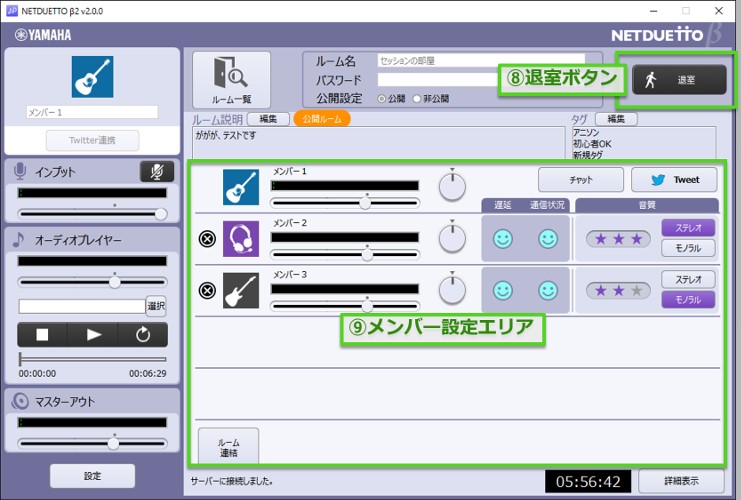Click the 00:06:29 duration text
The width and height of the screenshot is (741, 500).
point(147,373)
